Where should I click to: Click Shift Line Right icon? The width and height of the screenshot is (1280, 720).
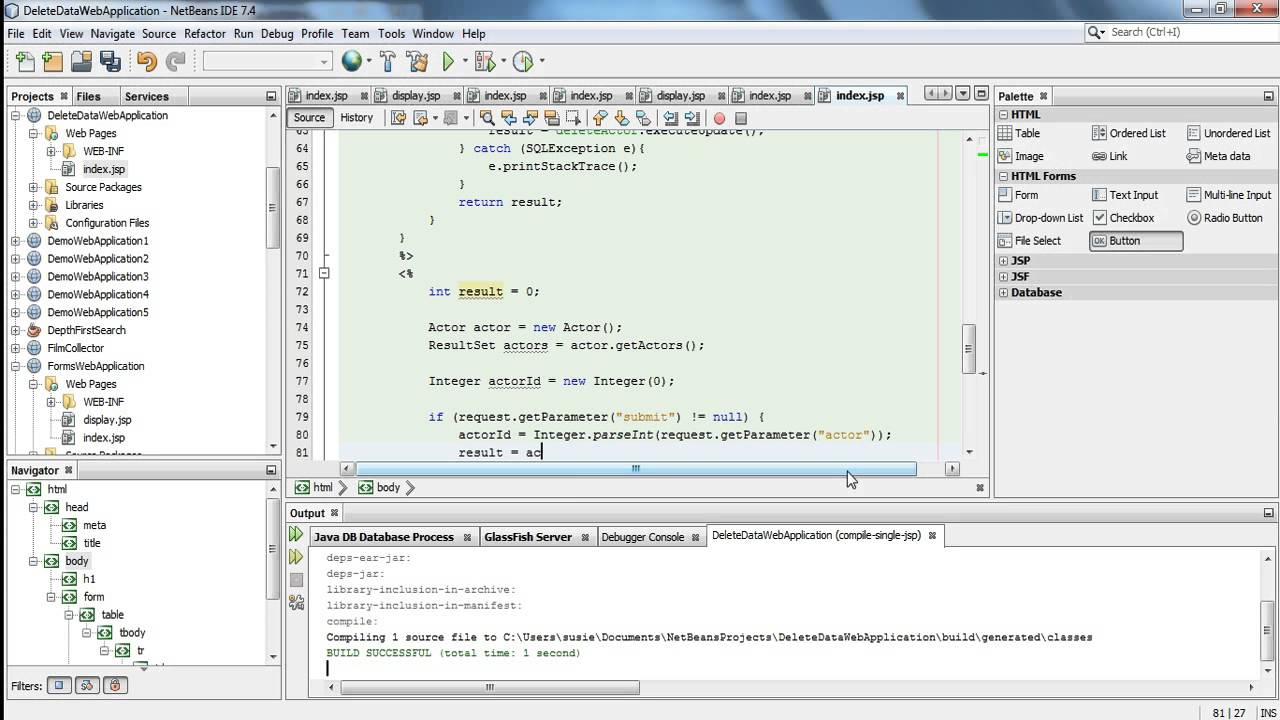pyautogui.click(x=692, y=118)
